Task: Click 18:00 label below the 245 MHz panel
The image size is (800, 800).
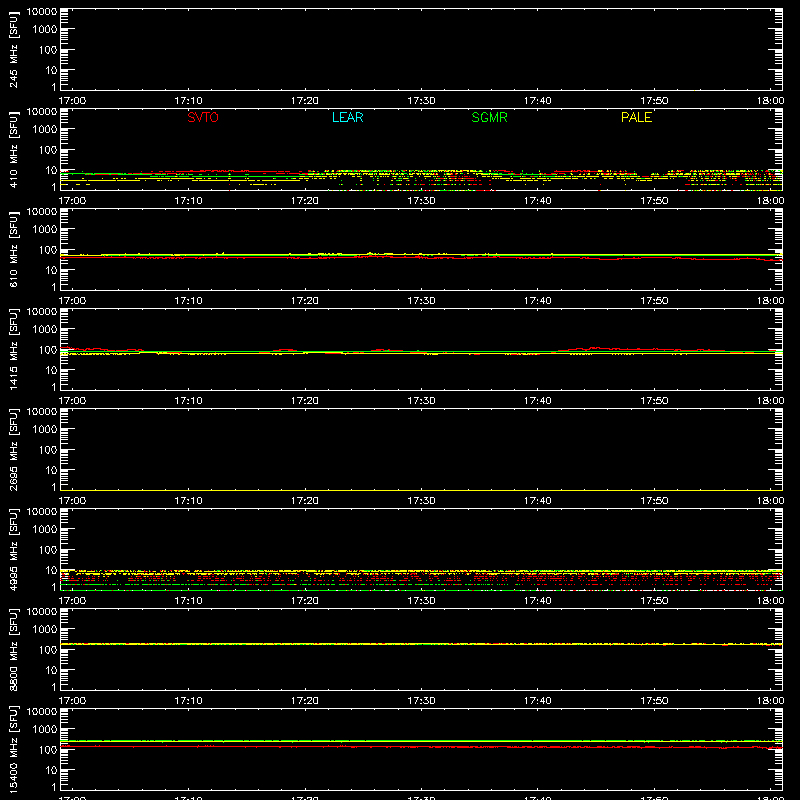Action: click(770, 101)
